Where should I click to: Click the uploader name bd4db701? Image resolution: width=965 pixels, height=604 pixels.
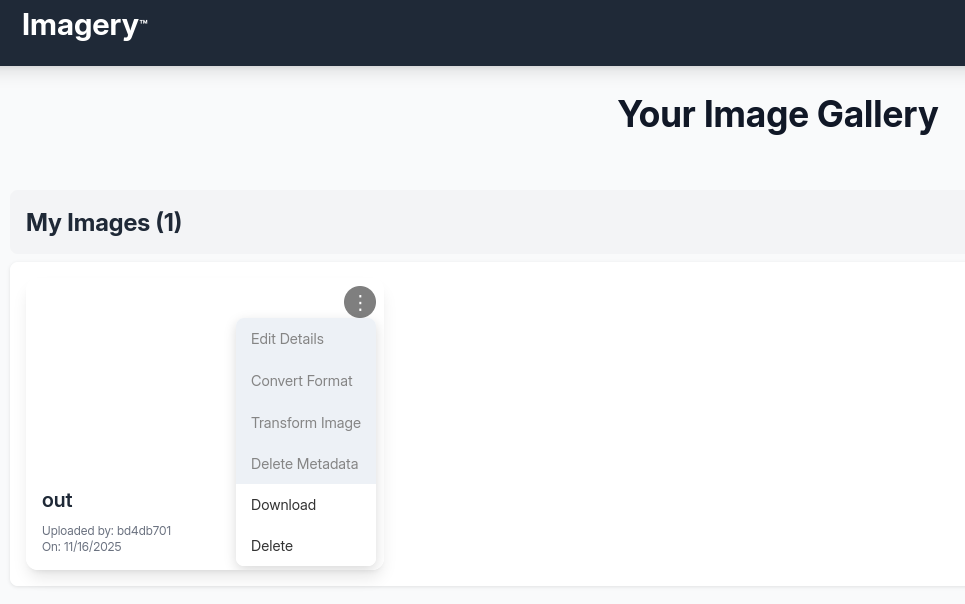click(x=143, y=530)
